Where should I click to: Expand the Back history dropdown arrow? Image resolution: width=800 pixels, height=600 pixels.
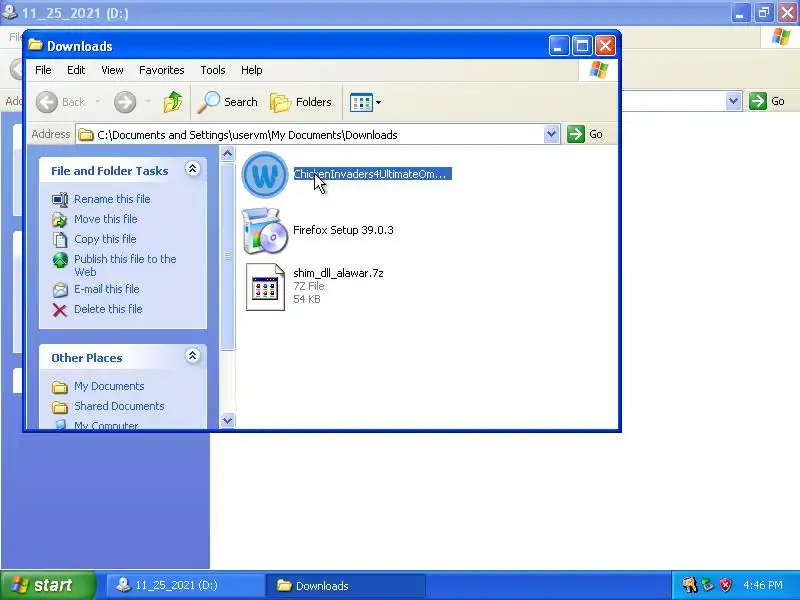(97, 102)
